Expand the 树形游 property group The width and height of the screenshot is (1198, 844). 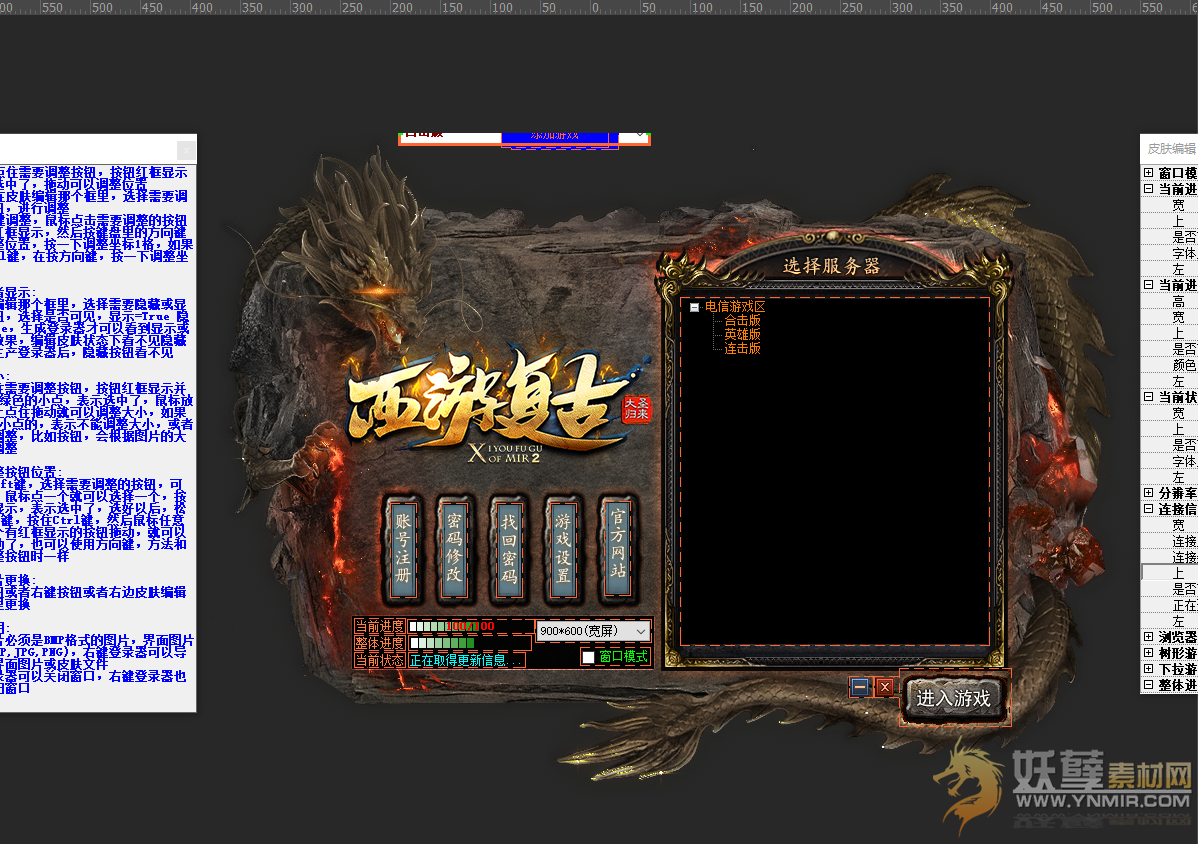[x=1148, y=652]
